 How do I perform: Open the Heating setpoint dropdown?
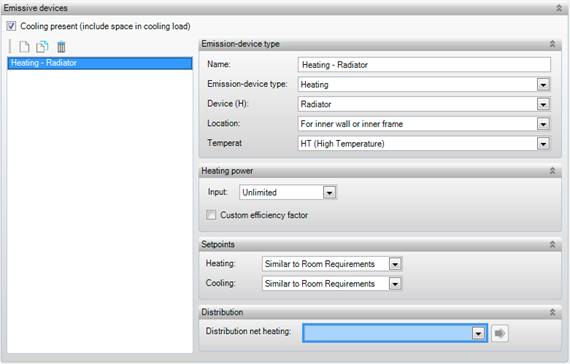coord(395,264)
